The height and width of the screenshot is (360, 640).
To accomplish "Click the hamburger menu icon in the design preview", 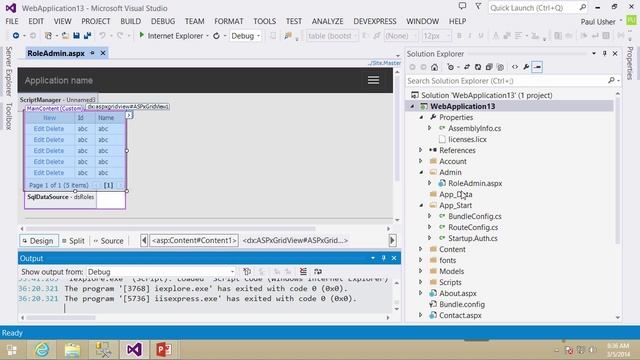I will click(373, 80).
